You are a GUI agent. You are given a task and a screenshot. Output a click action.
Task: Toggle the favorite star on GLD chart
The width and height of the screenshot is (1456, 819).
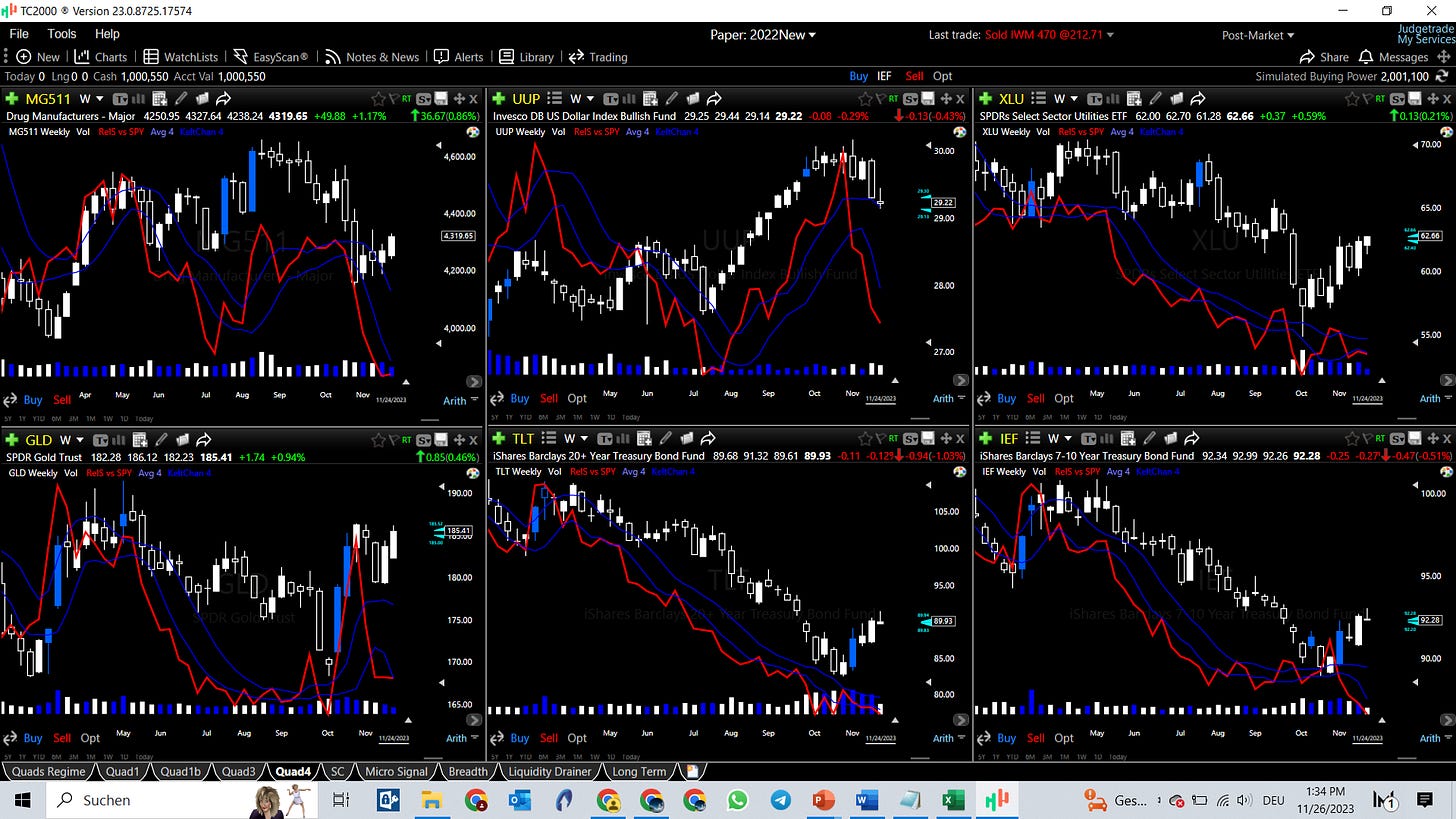tap(379, 440)
